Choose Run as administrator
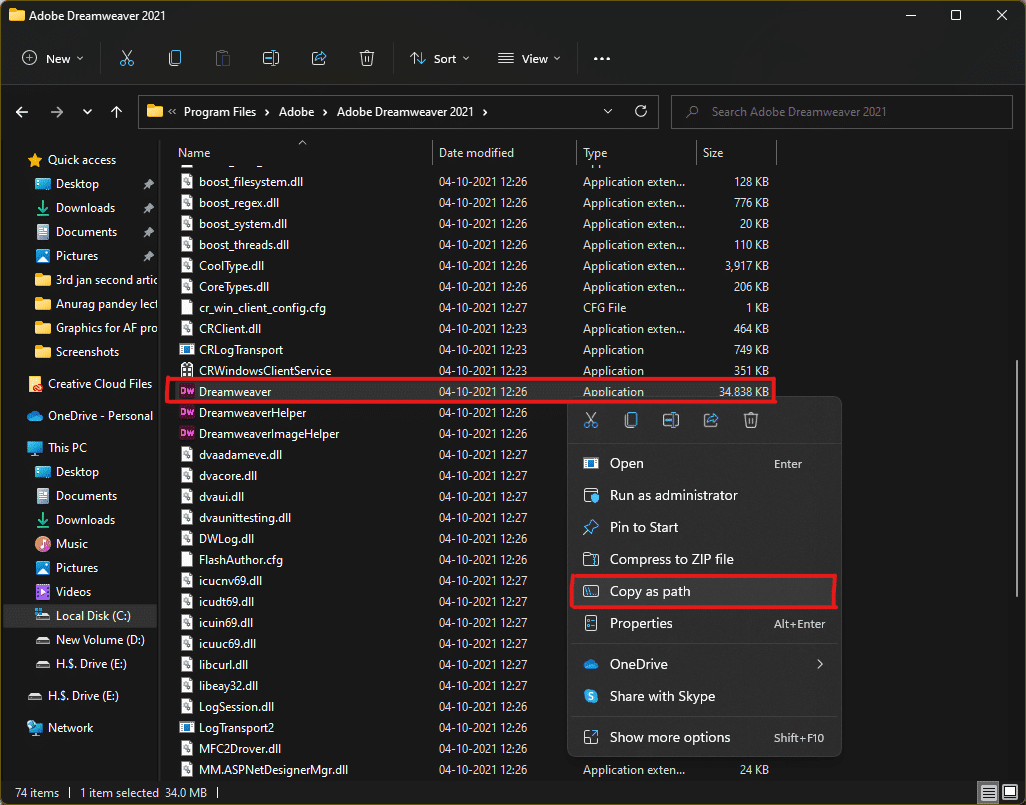Screen dimensions: 1026x805 [x=673, y=495]
